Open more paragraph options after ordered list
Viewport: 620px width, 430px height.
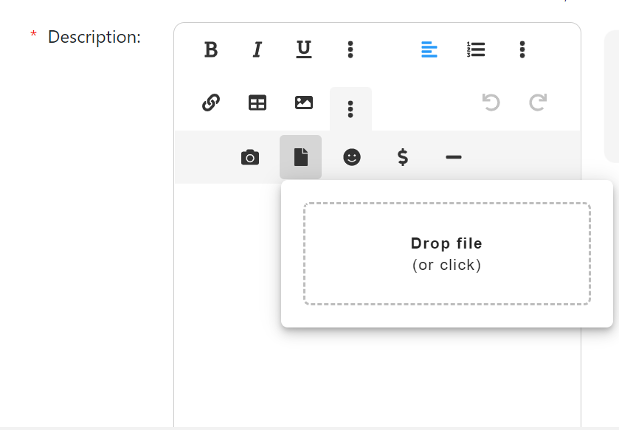pos(522,50)
